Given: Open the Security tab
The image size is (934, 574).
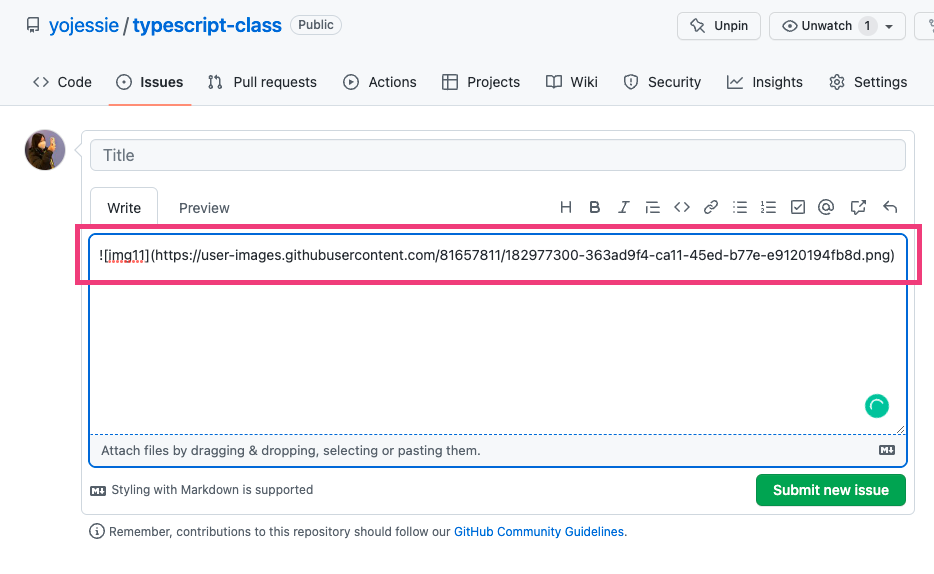Looking at the screenshot, I should coord(662,82).
